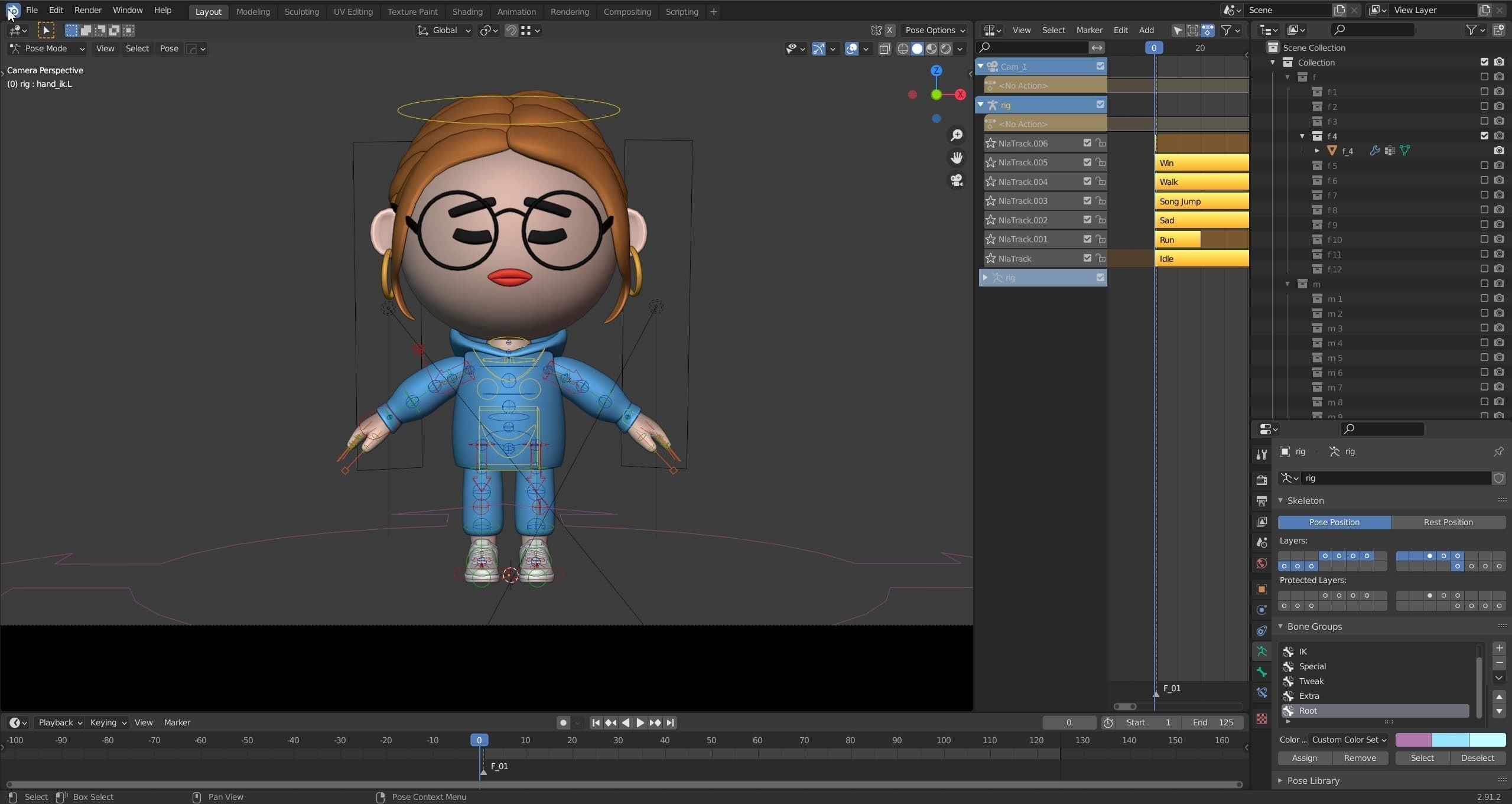
Task: Toggle the lock icon on NlaTrack.004
Action: point(1100,181)
